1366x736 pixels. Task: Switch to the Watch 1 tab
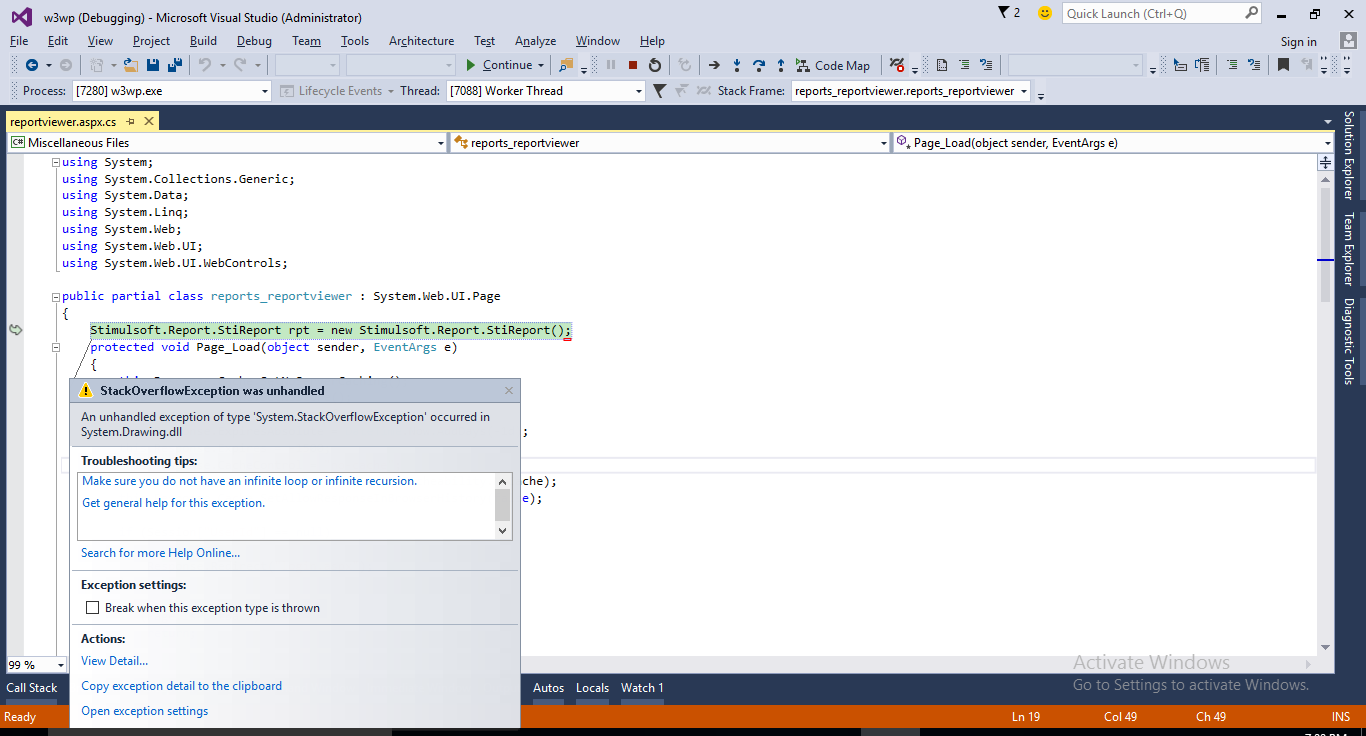point(642,688)
